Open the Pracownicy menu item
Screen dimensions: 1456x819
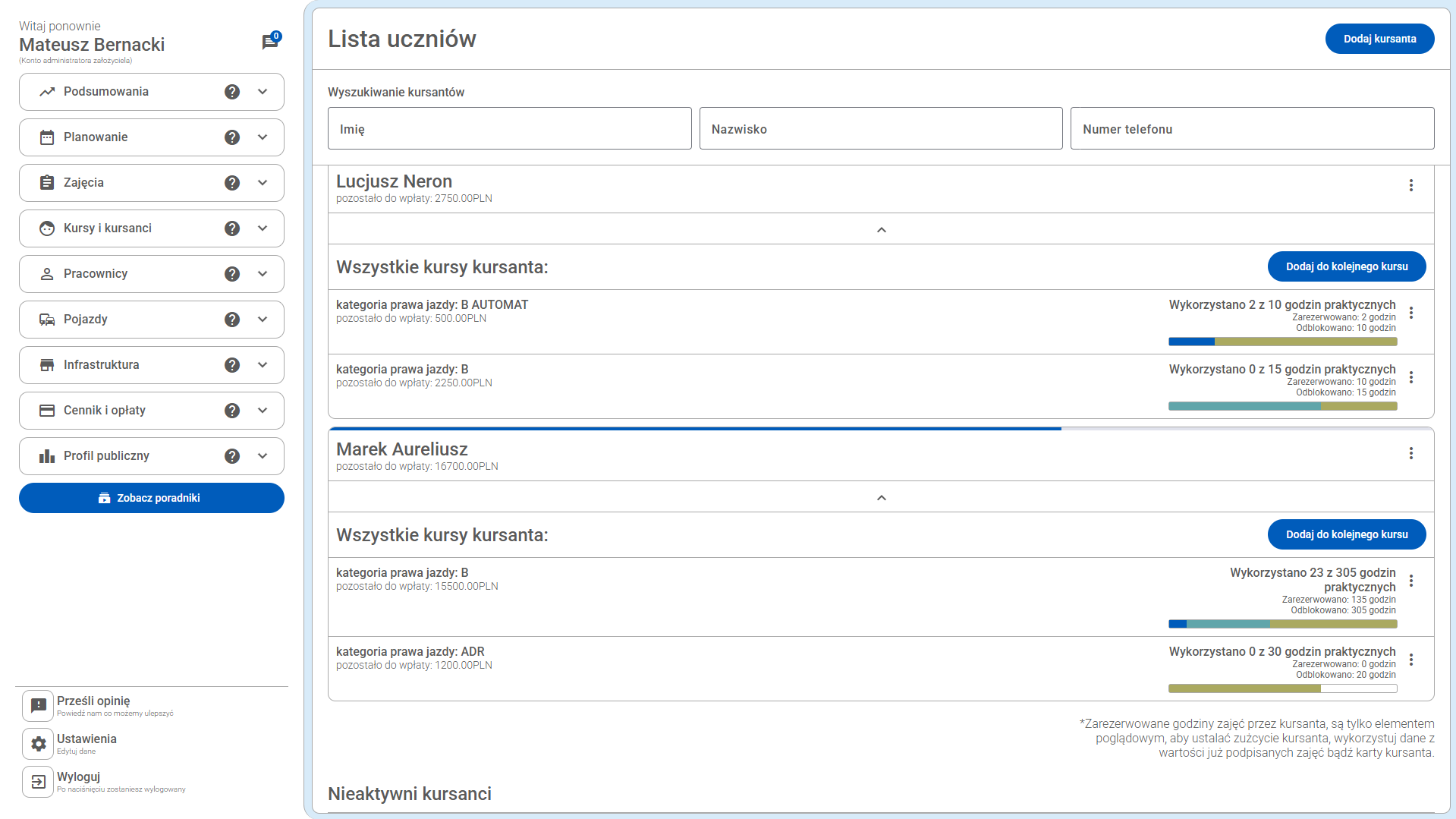click(96, 274)
